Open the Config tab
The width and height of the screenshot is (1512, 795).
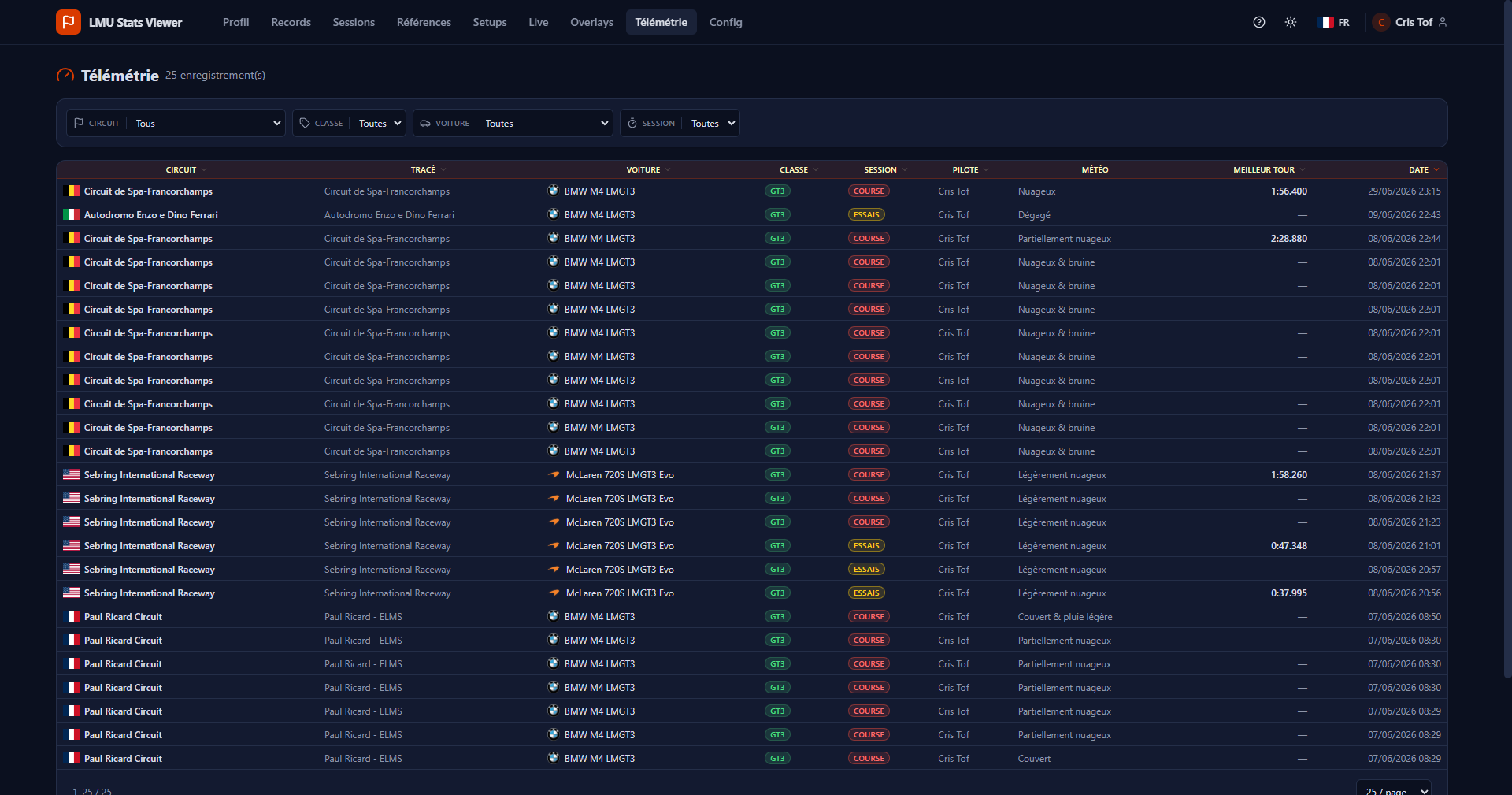726,22
